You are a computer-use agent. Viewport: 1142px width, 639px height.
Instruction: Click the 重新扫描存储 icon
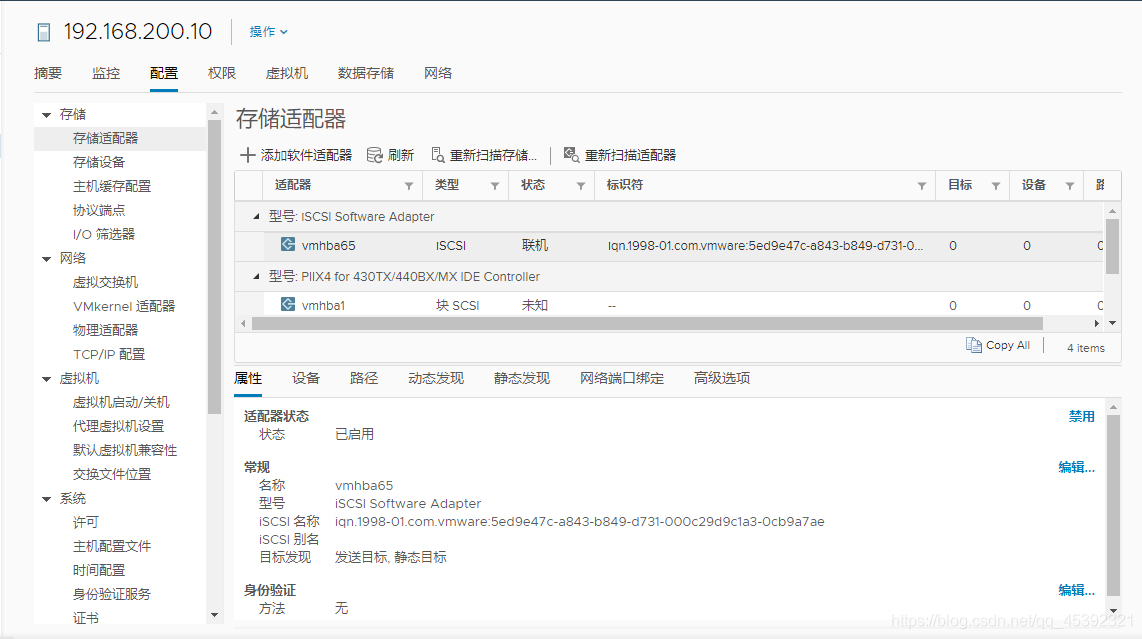(438, 155)
